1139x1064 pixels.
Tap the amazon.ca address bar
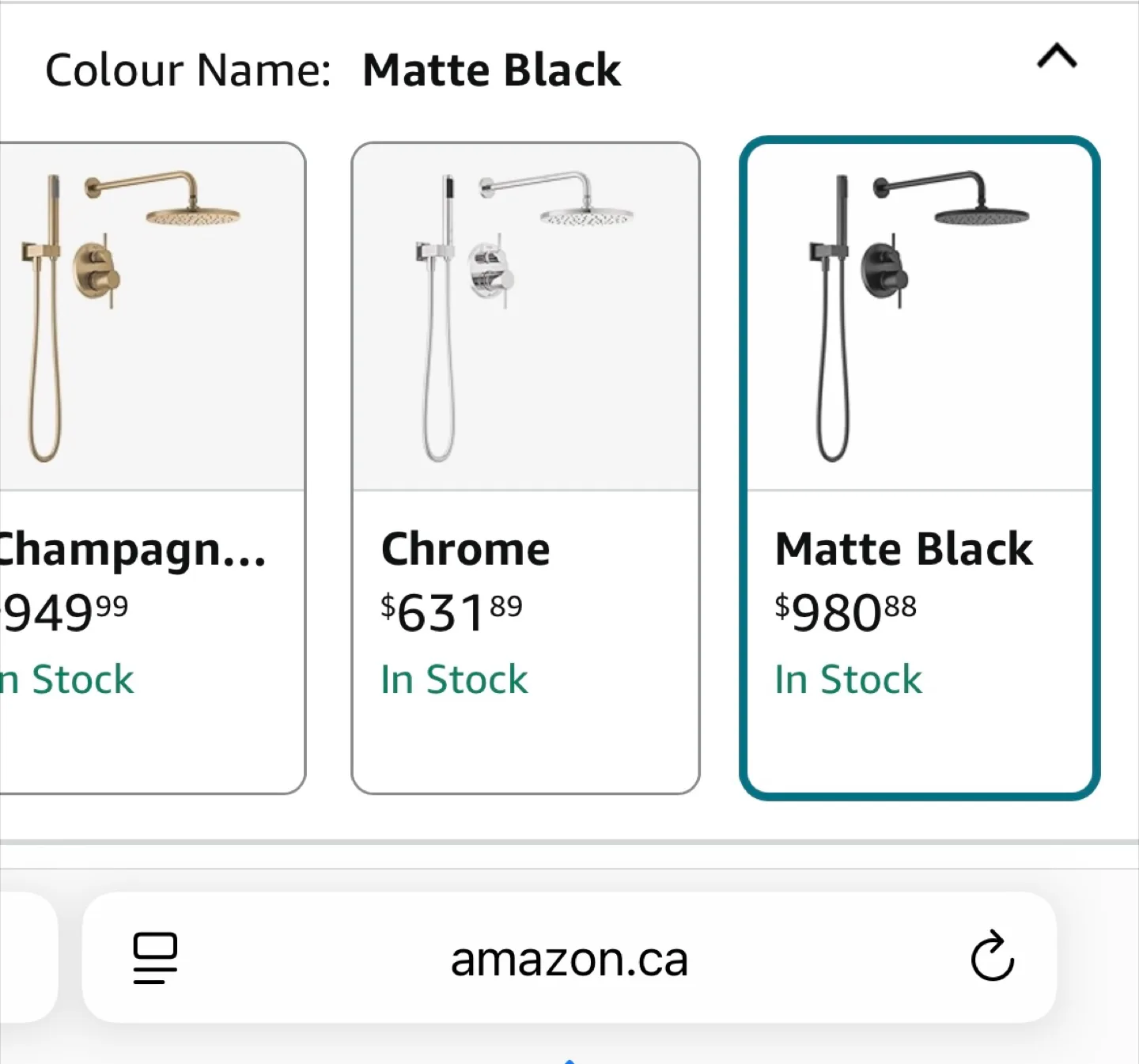[569, 960]
